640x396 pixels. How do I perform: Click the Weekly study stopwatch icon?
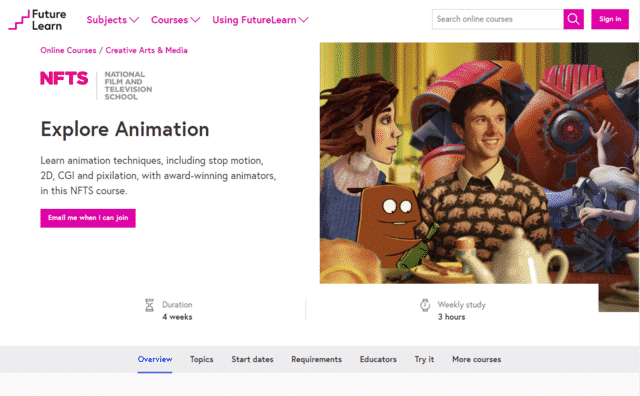[x=425, y=305]
